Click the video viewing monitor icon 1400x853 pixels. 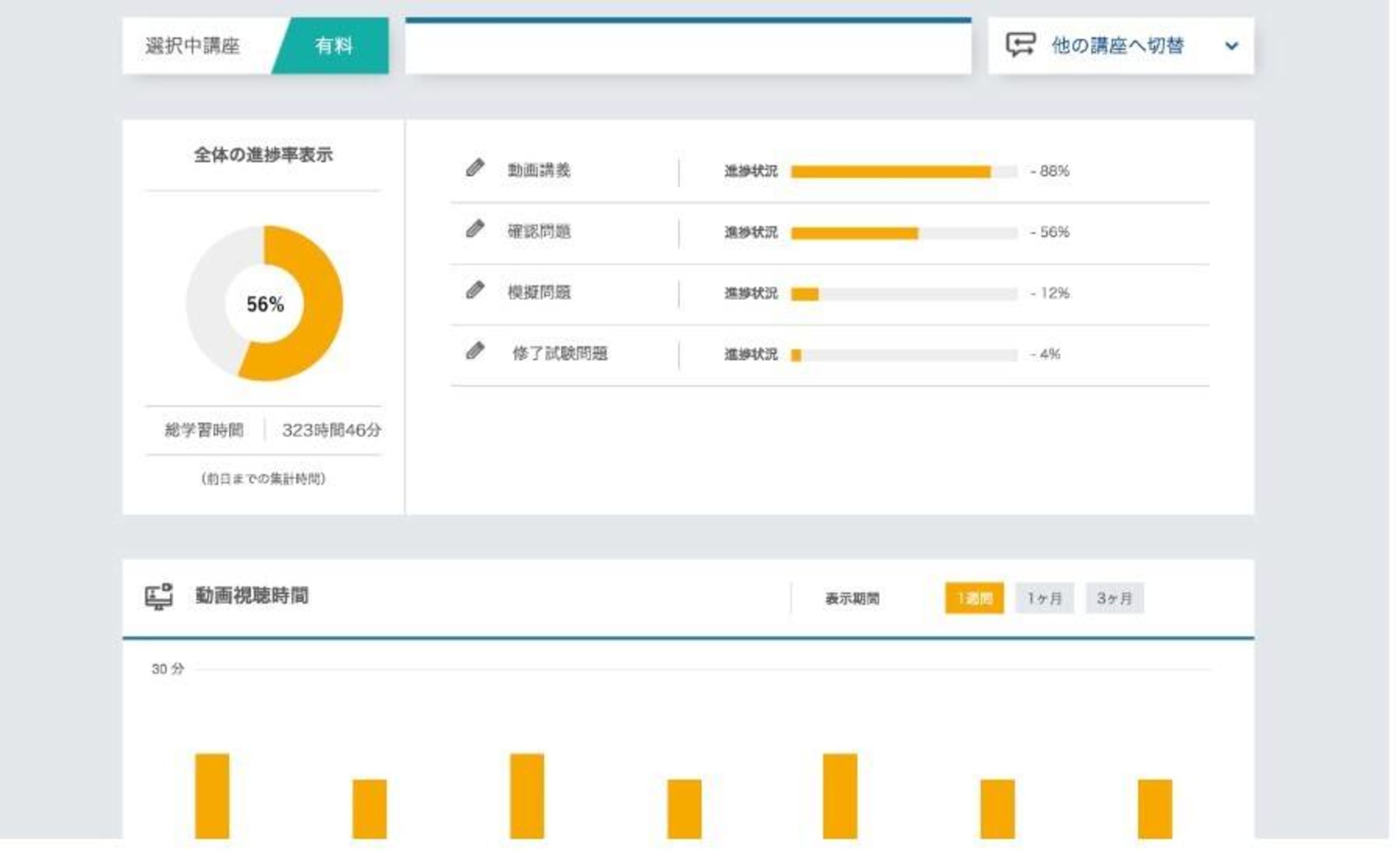point(159,596)
